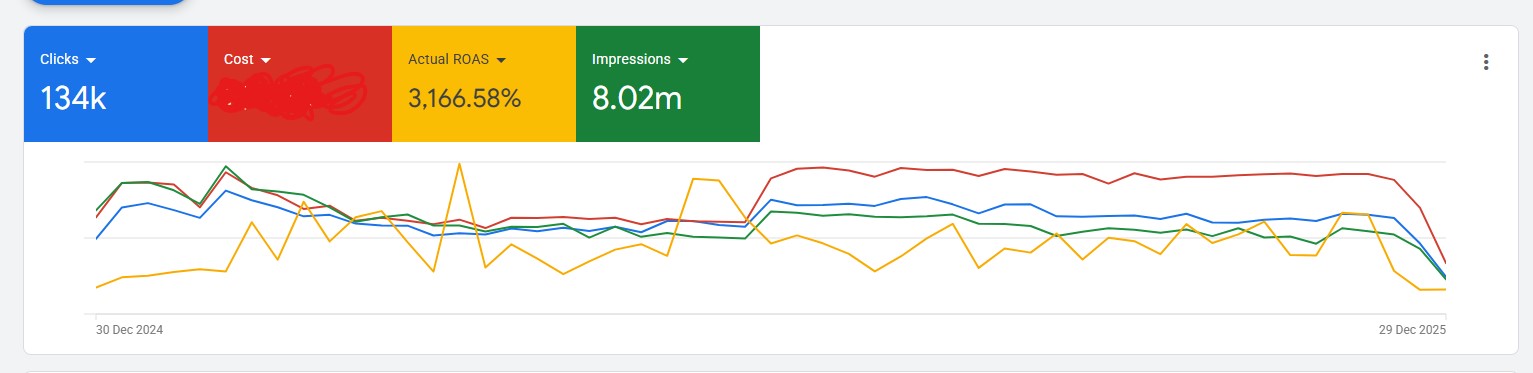The height and width of the screenshot is (373, 1533).
Task: Click the highest peak of the yellow ROAS line
Action: click(x=459, y=164)
